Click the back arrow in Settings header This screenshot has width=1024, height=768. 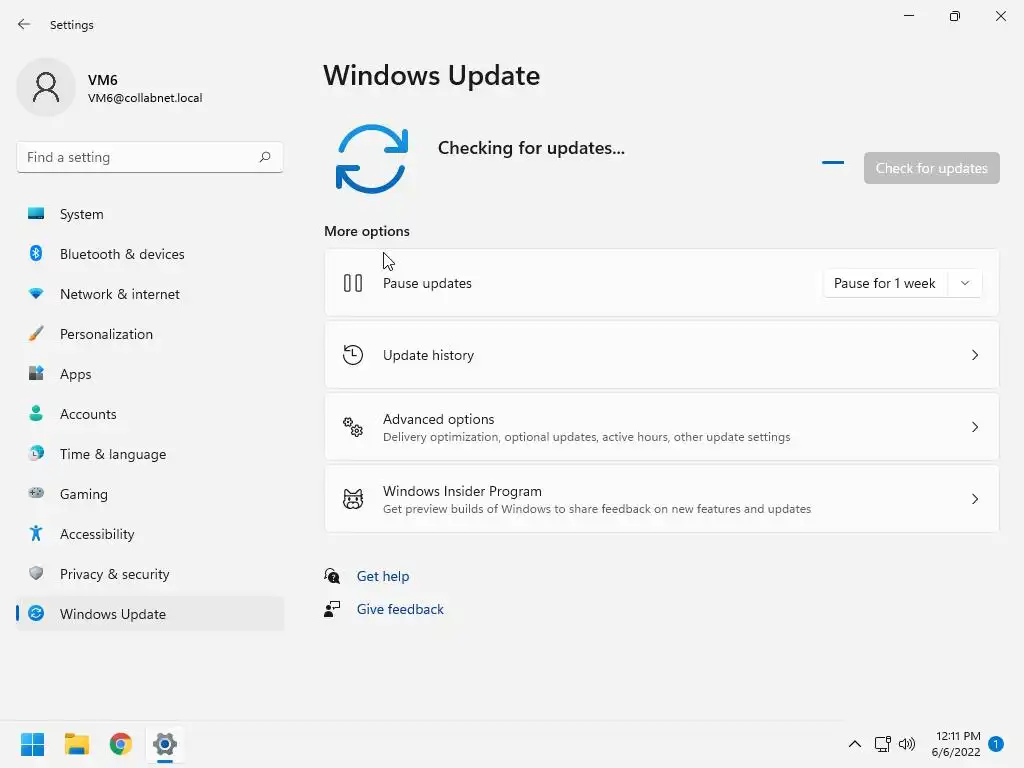pyautogui.click(x=24, y=24)
